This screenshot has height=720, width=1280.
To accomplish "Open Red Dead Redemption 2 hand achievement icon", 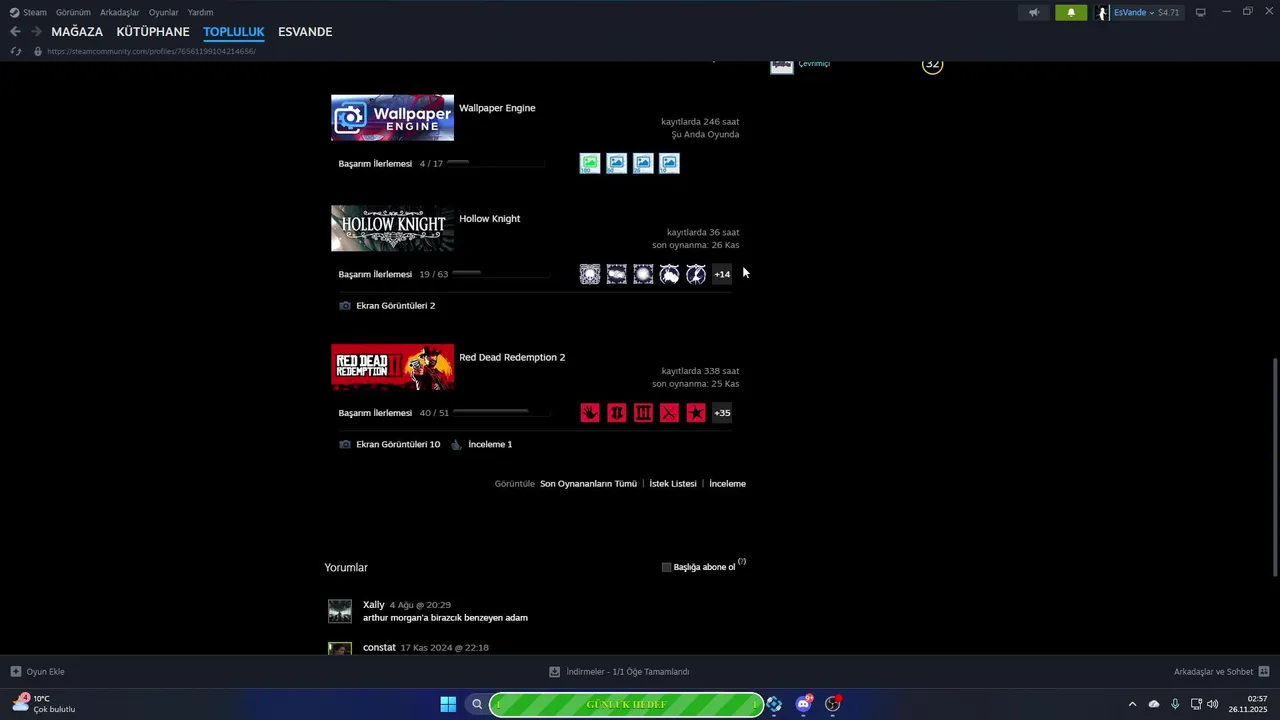I will (x=590, y=413).
